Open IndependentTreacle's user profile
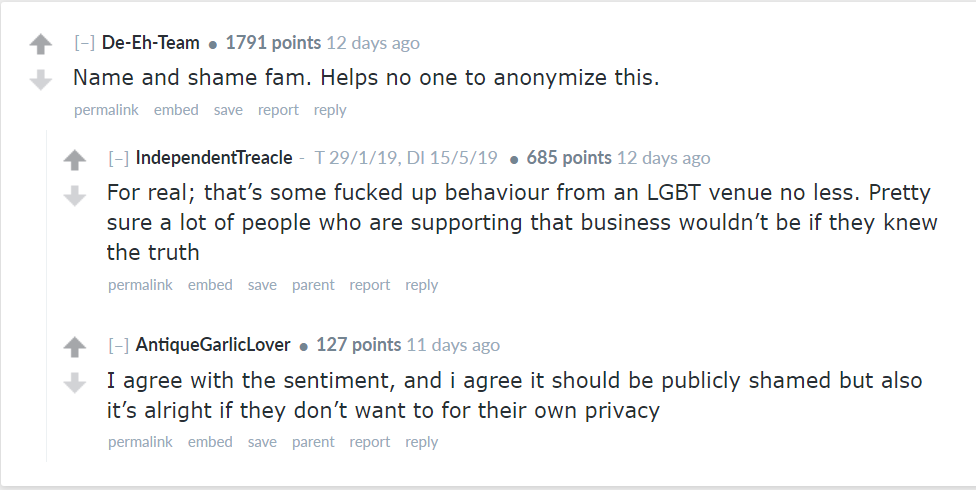 (214, 158)
